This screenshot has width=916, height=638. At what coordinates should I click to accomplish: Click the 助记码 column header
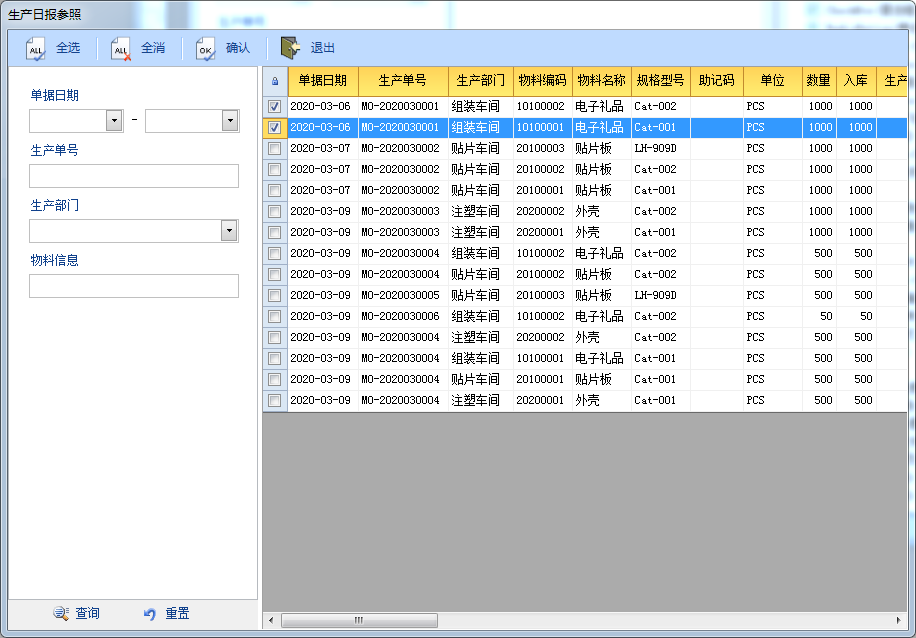click(x=717, y=81)
